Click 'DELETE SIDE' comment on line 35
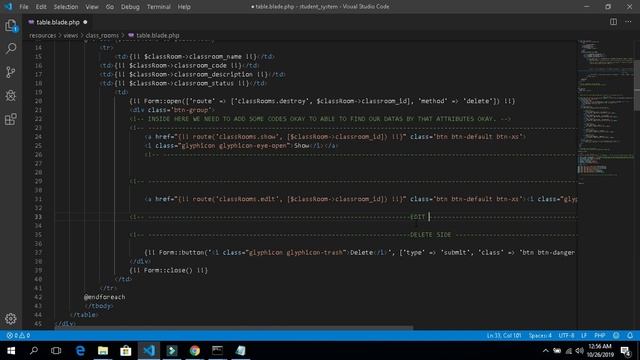This screenshot has width=640, height=360. 431,235
